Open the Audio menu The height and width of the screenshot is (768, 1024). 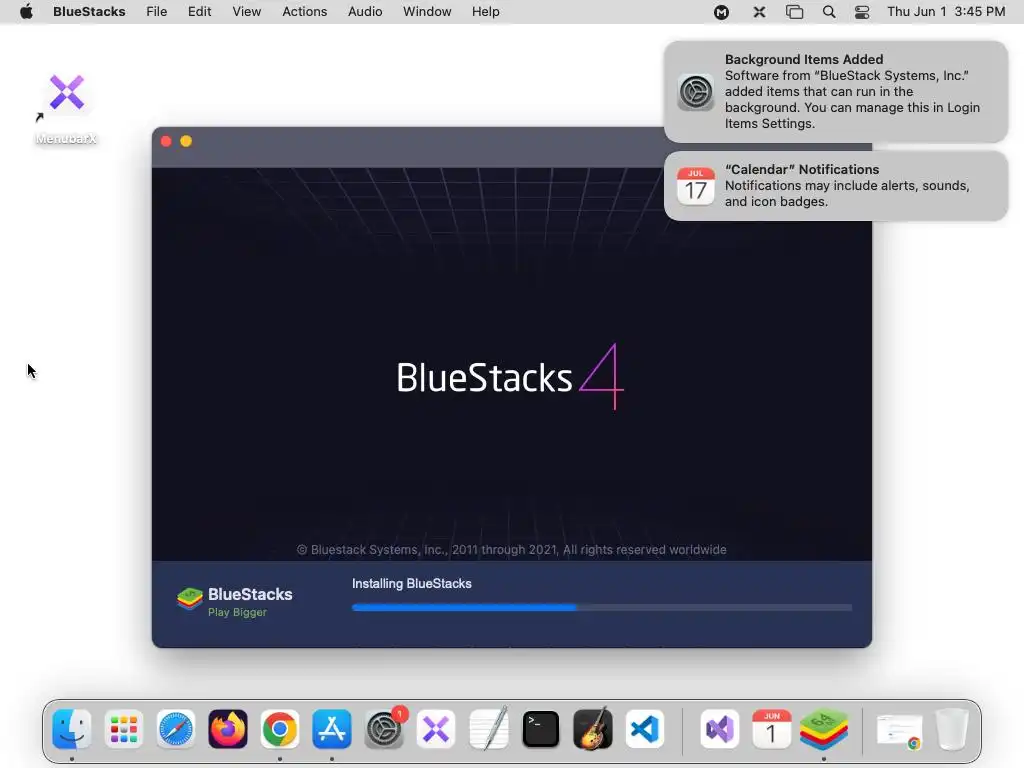(x=364, y=12)
